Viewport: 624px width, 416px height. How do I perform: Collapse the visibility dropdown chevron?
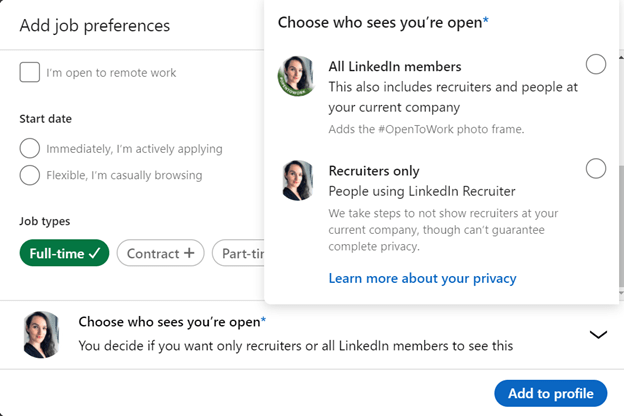point(598,334)
